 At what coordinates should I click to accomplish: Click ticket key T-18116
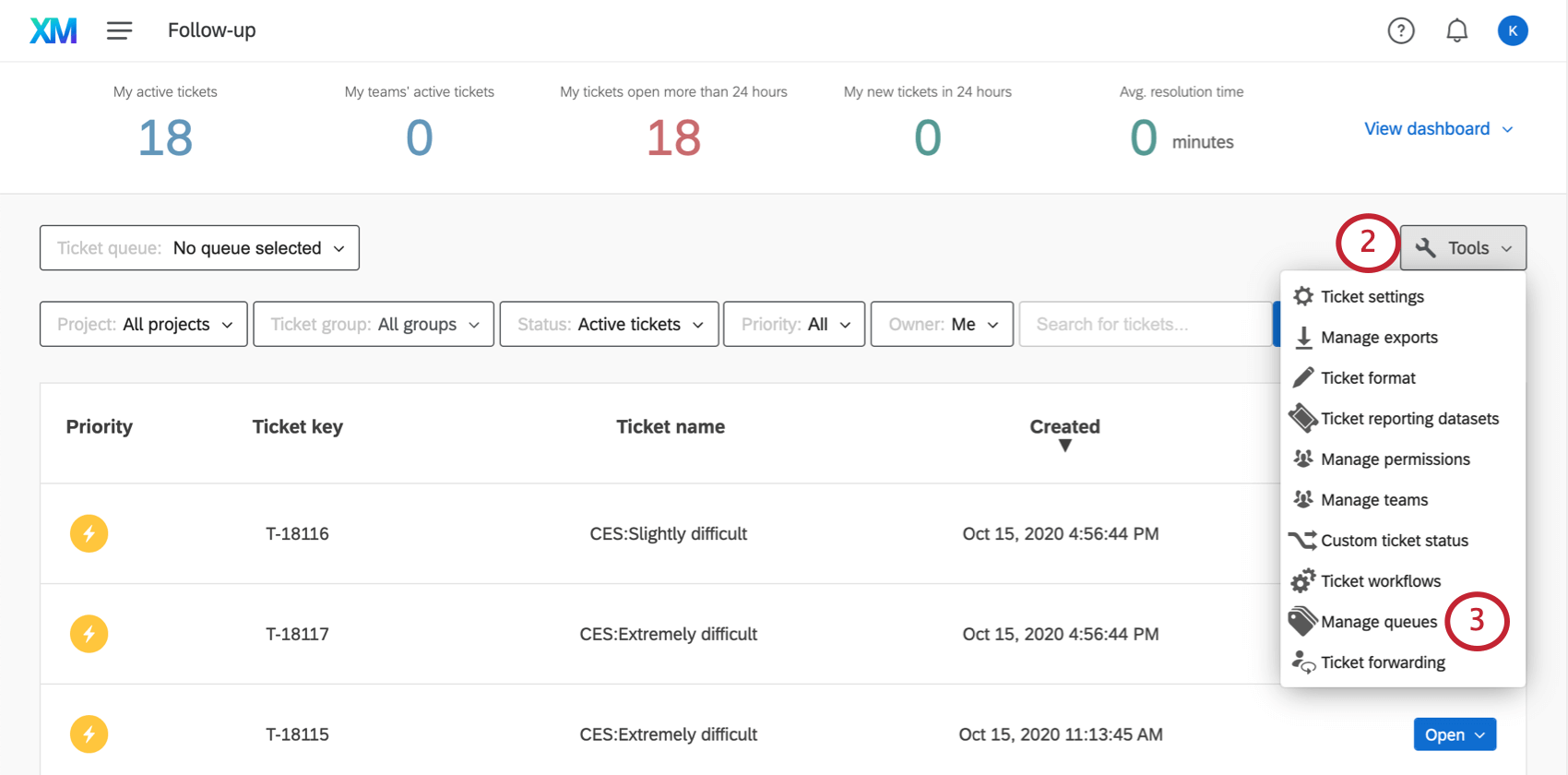point(297,533)
